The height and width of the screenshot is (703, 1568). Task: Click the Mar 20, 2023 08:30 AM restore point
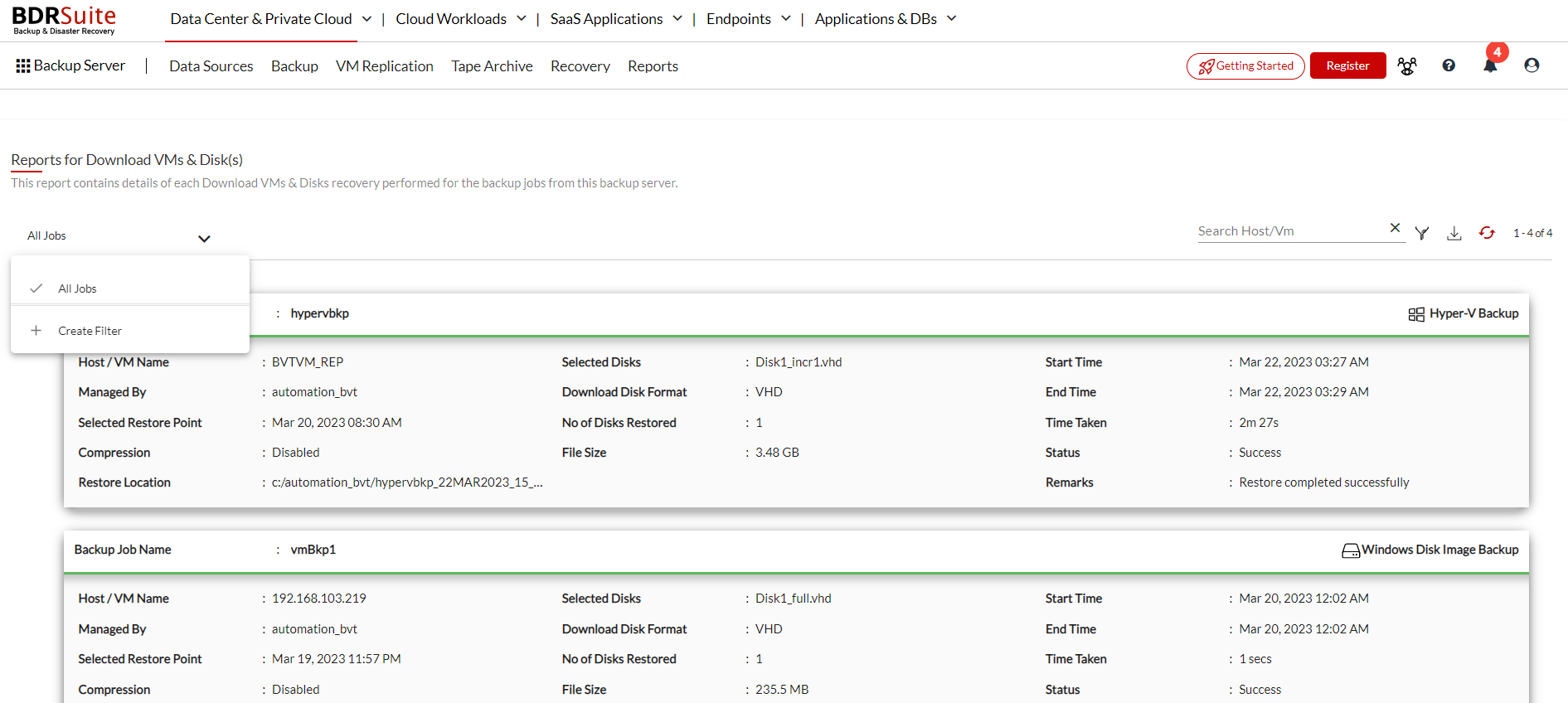337,423
